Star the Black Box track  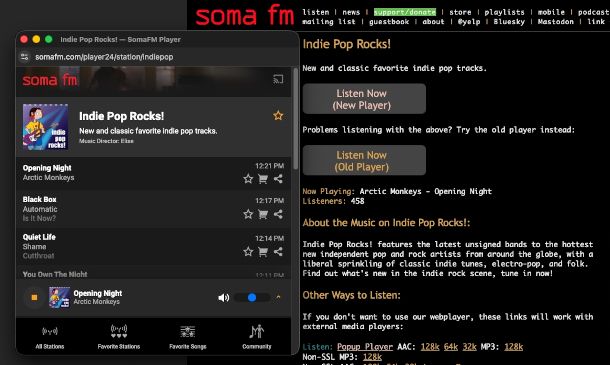coord(248,214)
